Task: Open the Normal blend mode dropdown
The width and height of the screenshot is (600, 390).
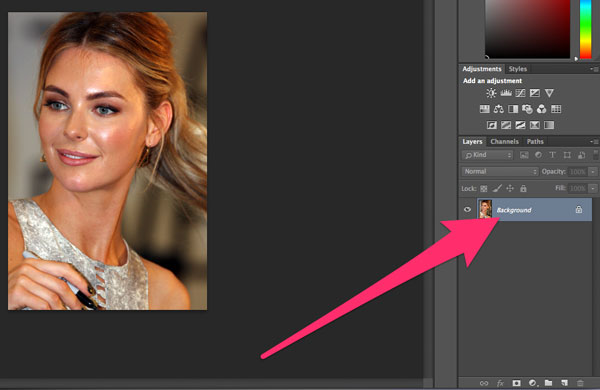Action: pyautogui.click(x=500, y=171)
